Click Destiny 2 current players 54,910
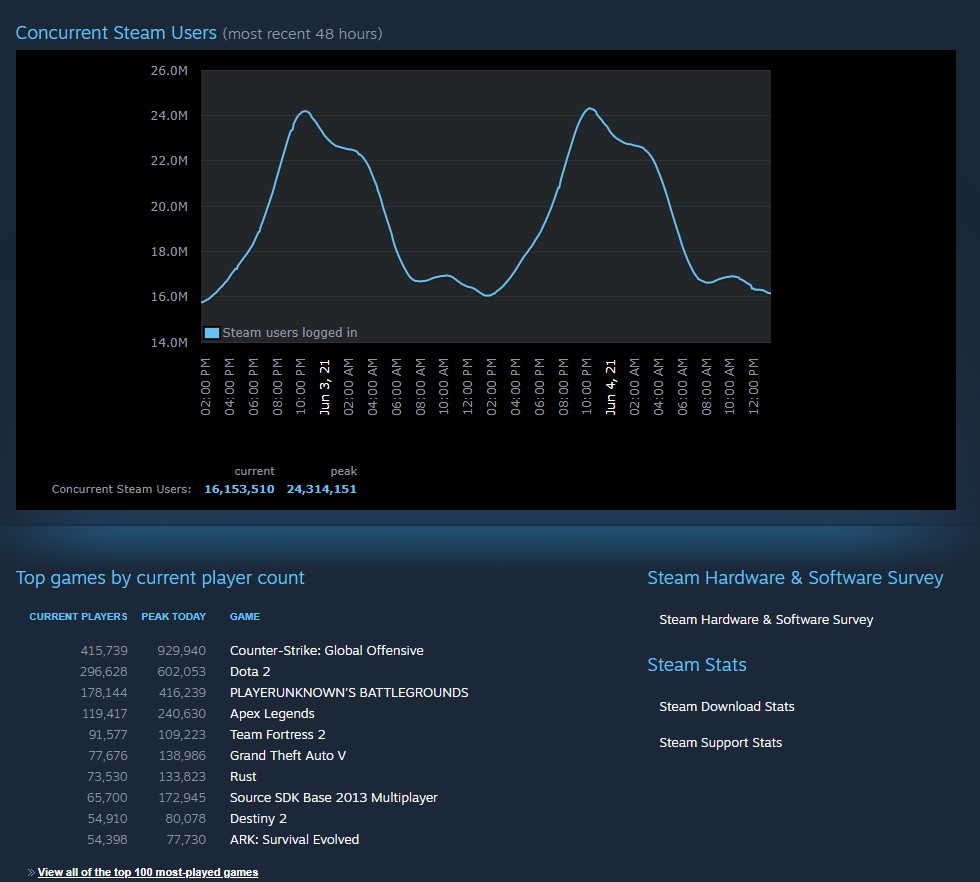The width and height of the screenshot is (980, 882). [x=108, y=818]
